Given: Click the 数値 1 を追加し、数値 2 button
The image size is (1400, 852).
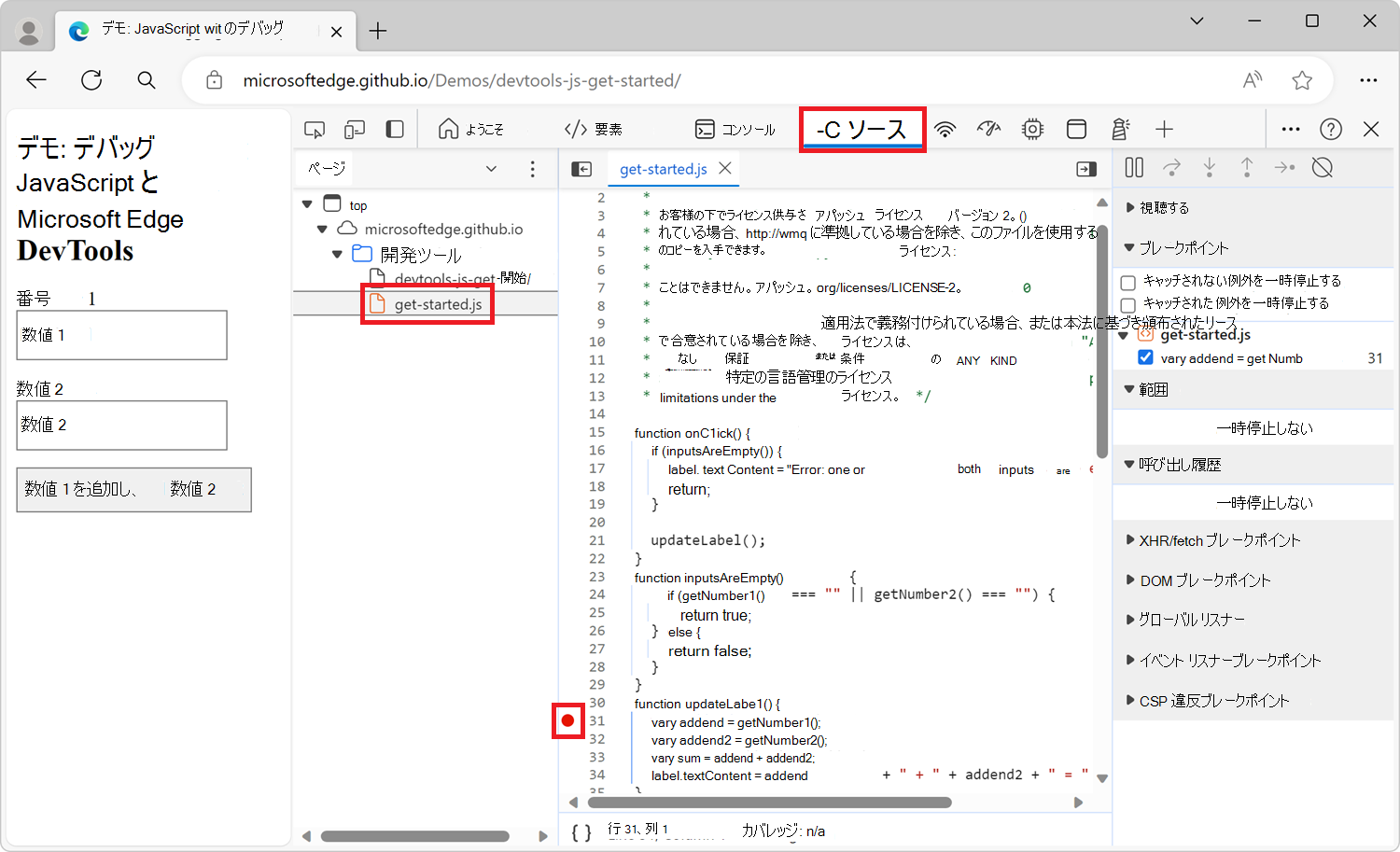Looking at the screenshot, I should click(x=133, y=490).
